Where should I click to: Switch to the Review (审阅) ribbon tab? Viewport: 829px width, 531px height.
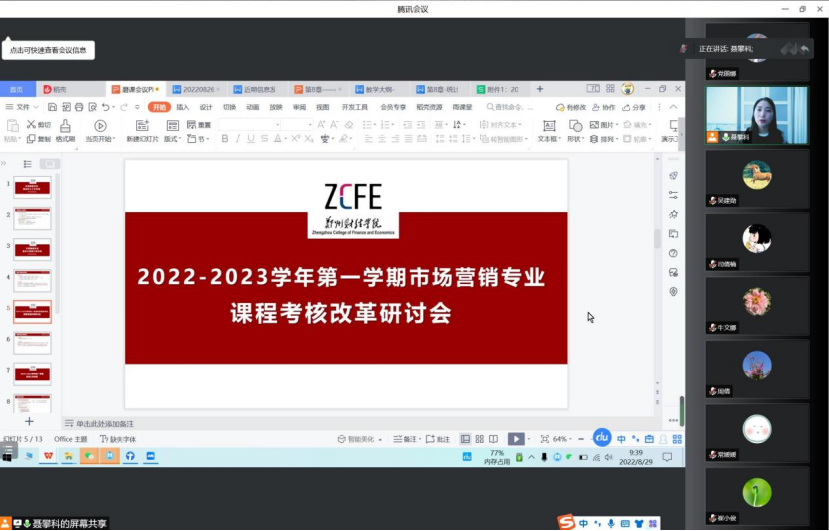pyautogui.click(x=299, y=107)
